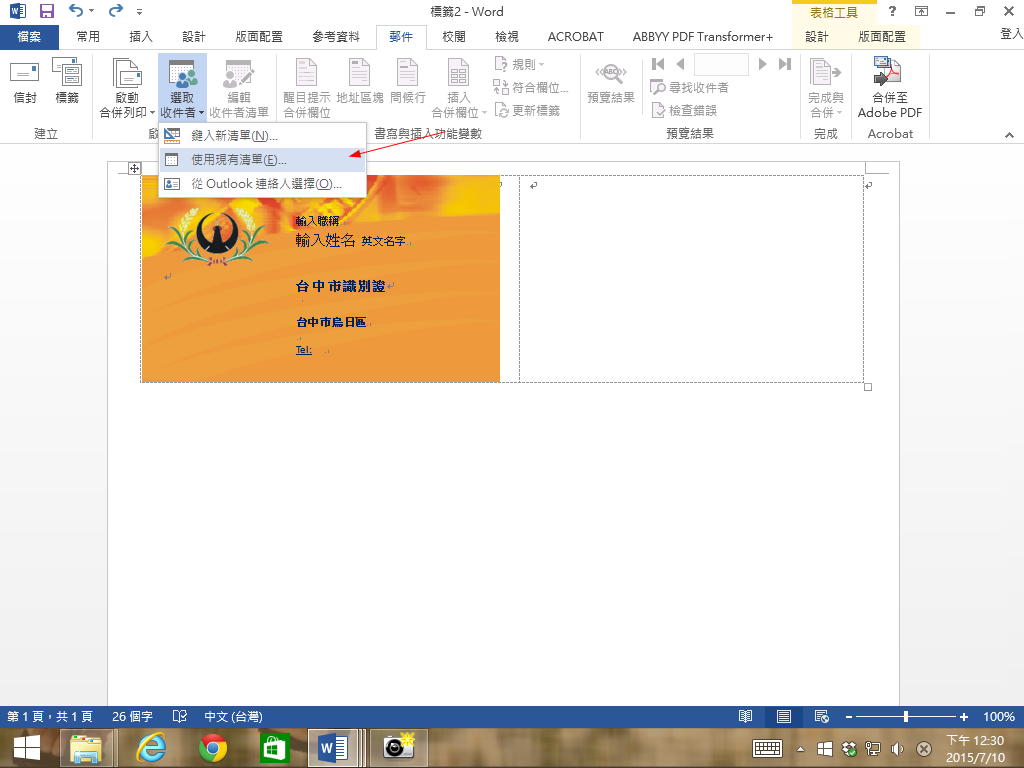Click the empty right label cell
Viewport: 1024px width, 768px height.
(692, 279)
